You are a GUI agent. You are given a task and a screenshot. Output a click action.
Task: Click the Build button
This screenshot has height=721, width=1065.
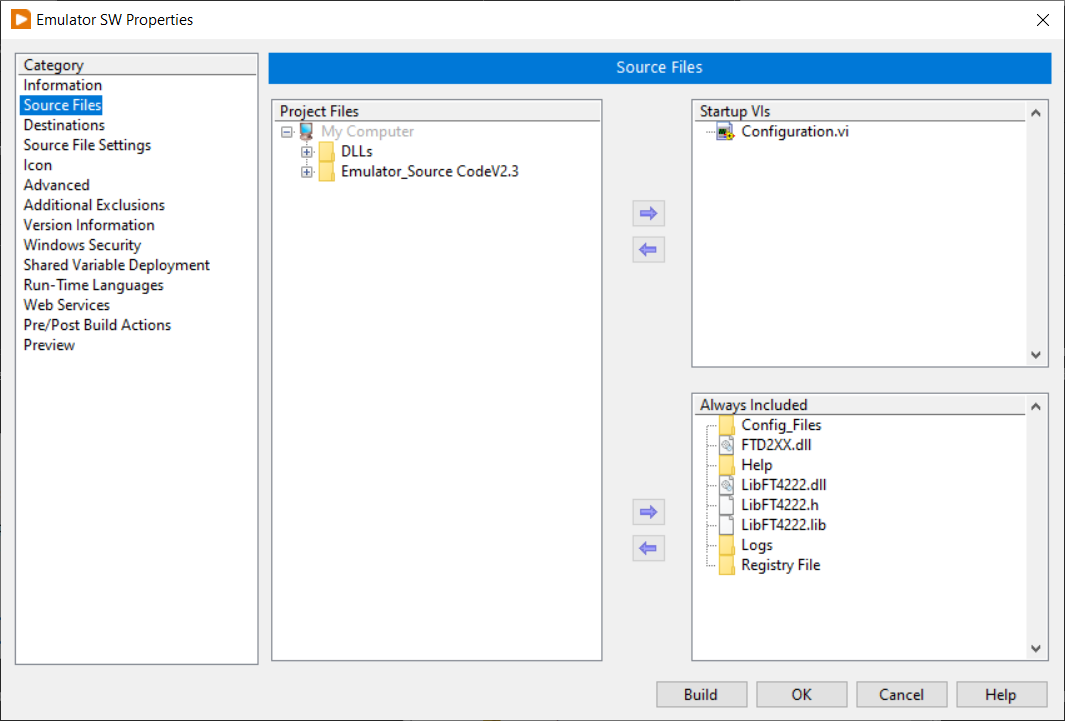click(x=701, y=694)
